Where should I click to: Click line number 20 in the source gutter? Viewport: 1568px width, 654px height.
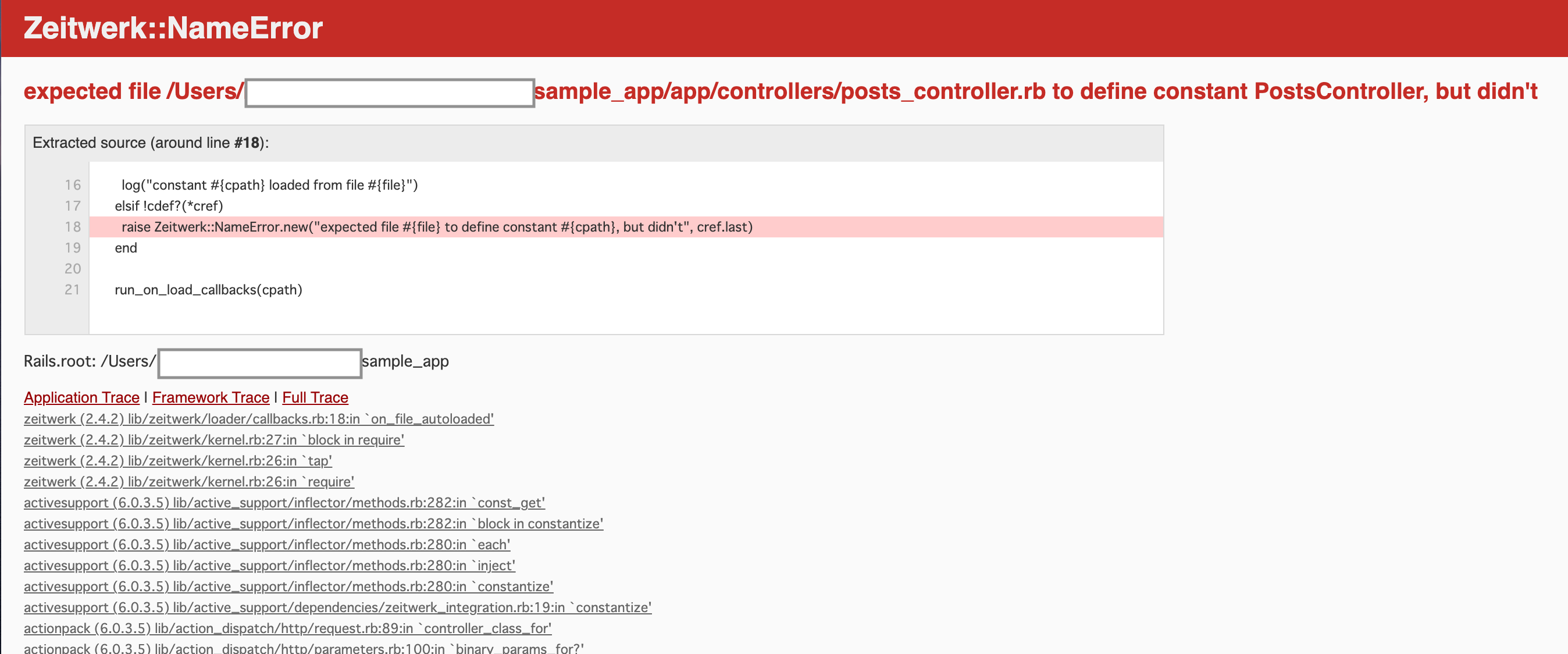73,269
